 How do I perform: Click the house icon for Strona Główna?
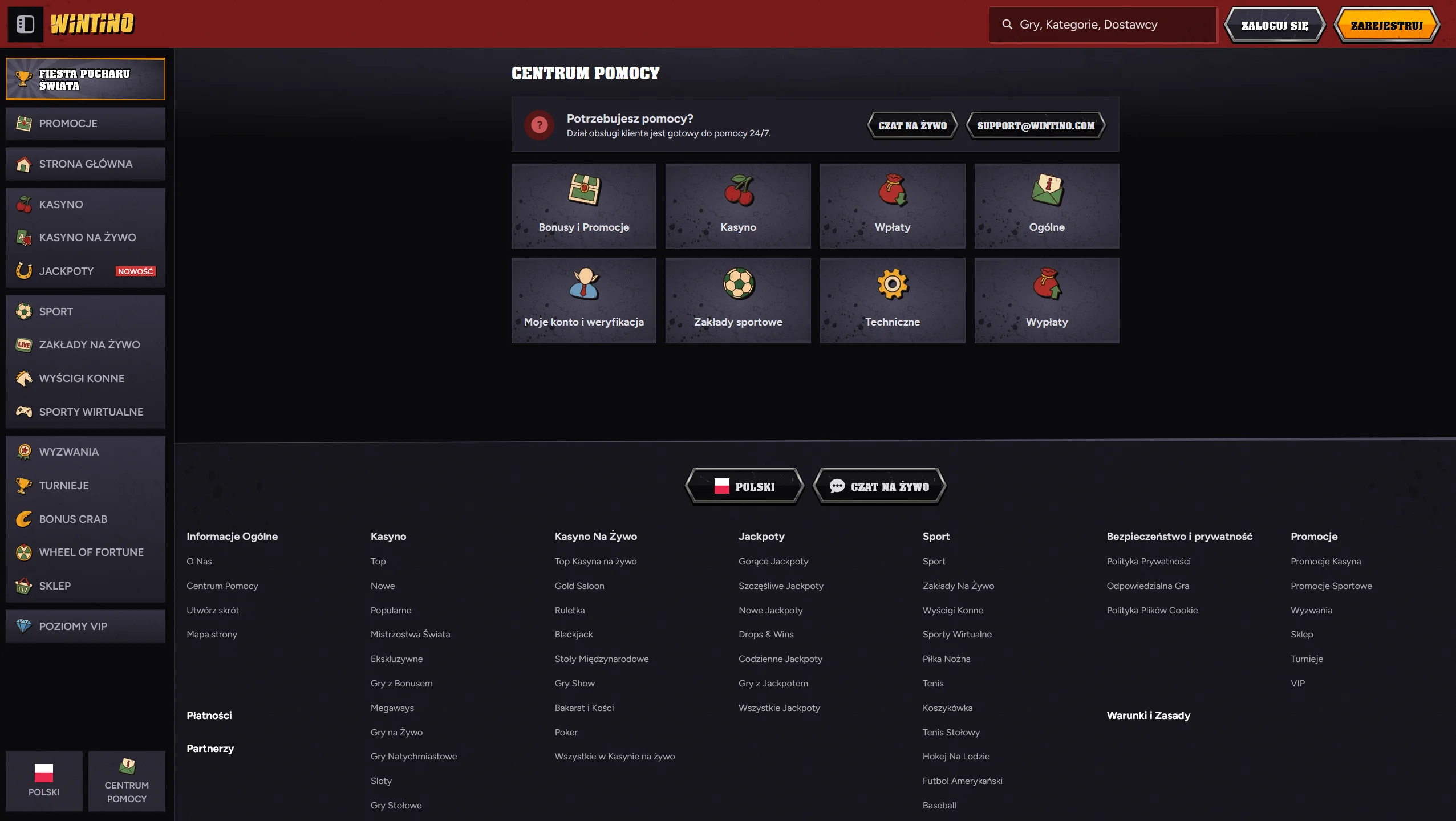(x=23, y=164)
